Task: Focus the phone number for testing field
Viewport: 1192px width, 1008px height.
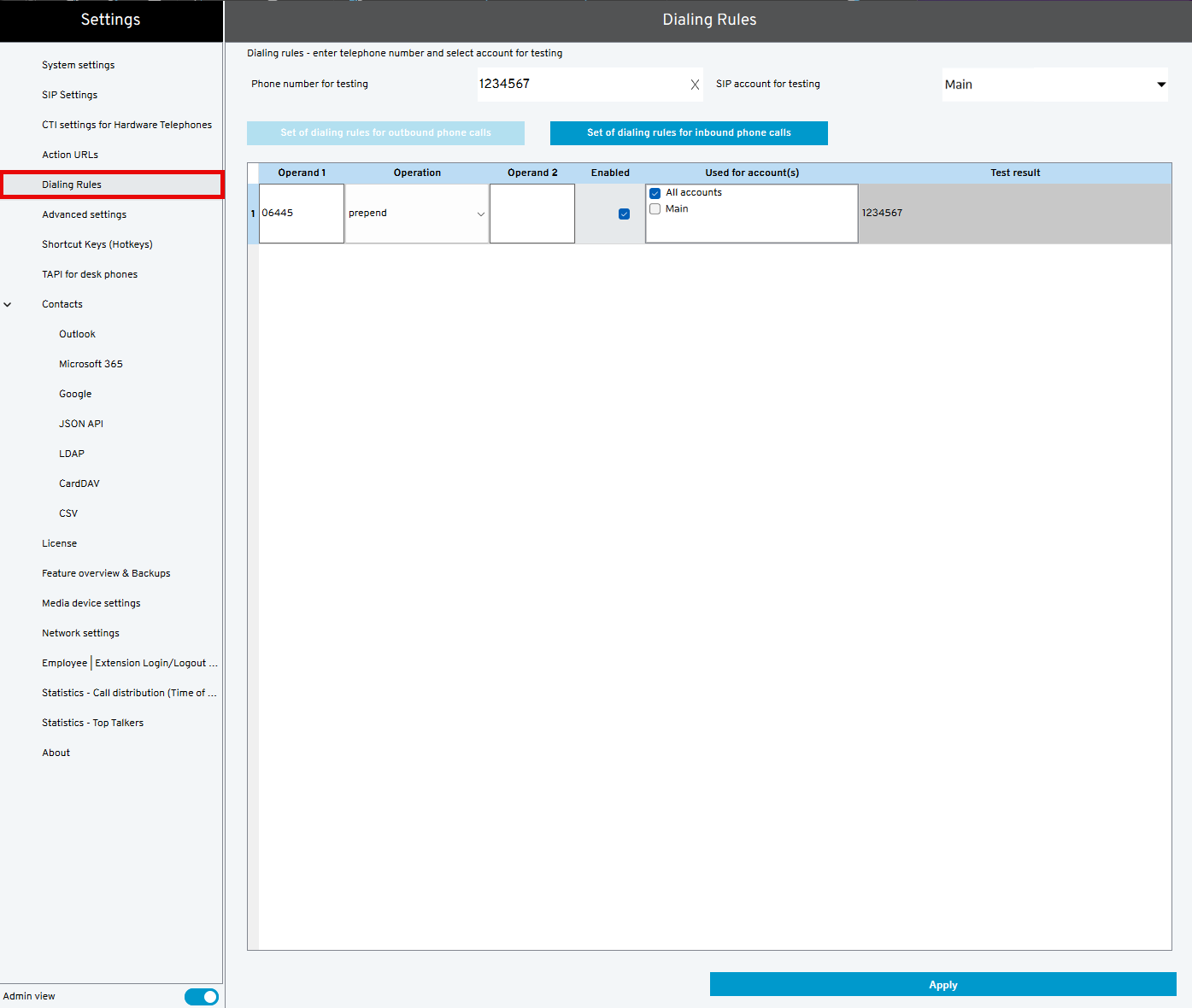Action: click(581, 85)
